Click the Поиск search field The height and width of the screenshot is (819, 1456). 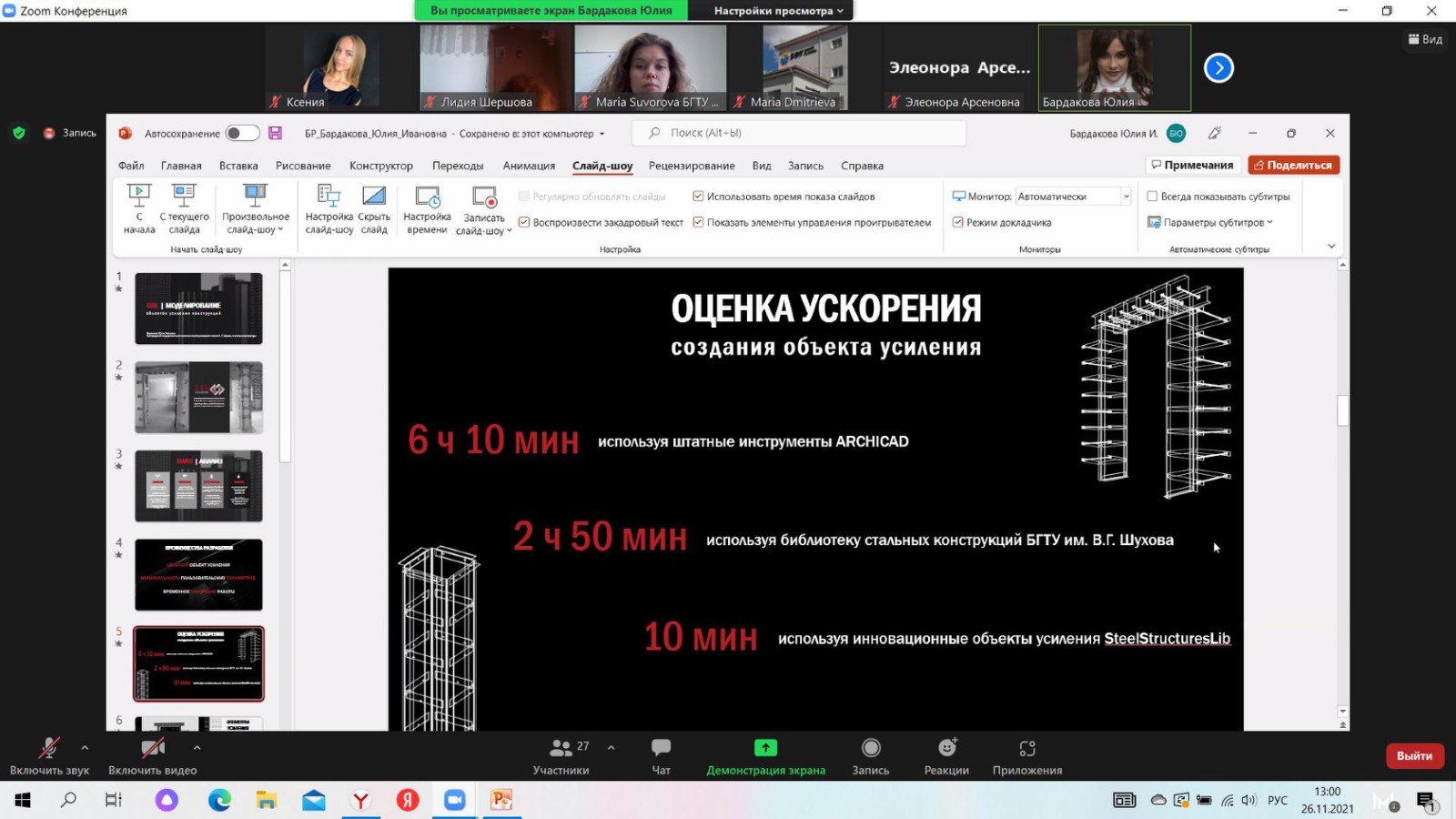point(799,133)
